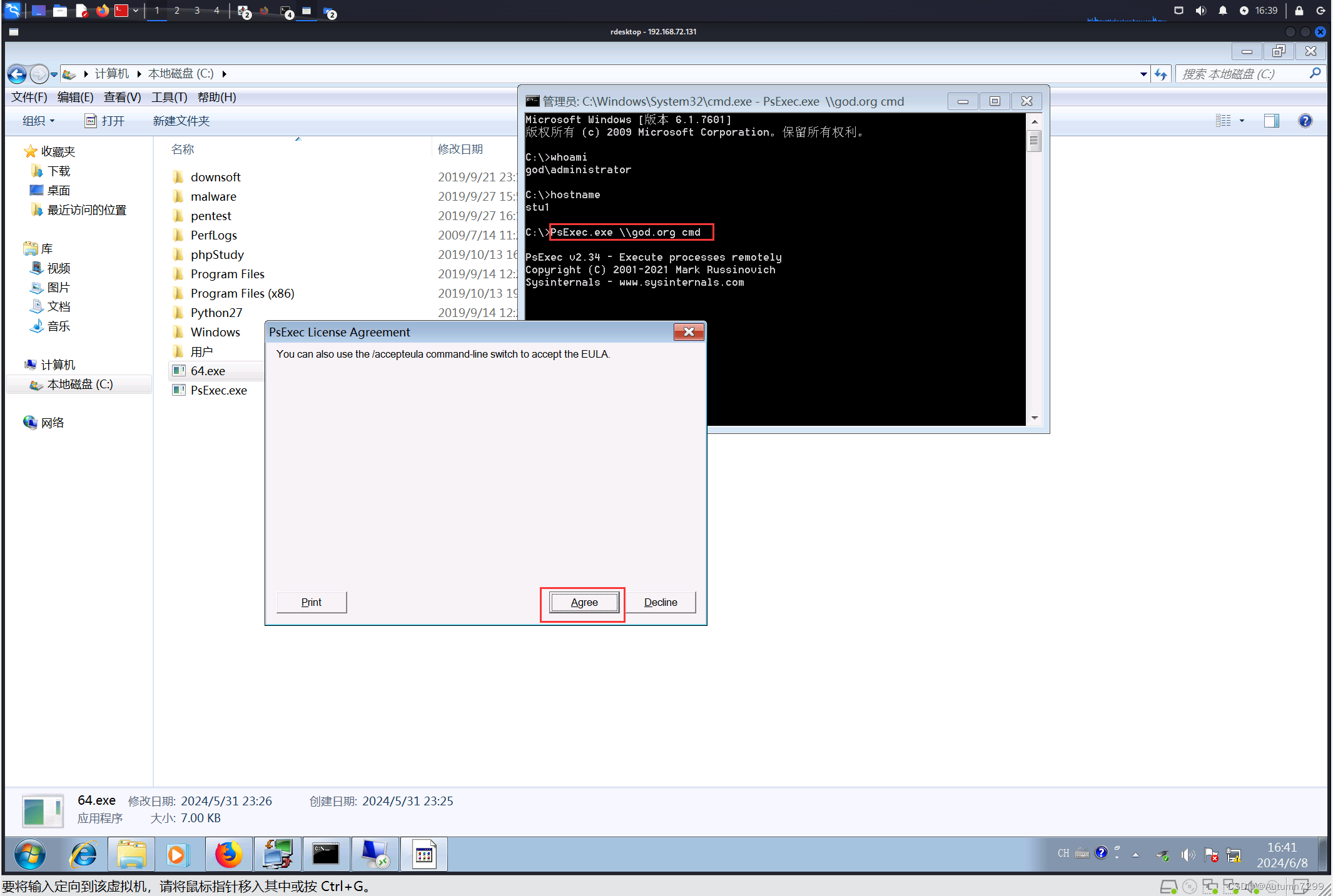The height and width of the screenshot is (896, 1333).
Task: Select the PsExec.exe file in the list
Action: pyautogui.click(x=218, y=390)
